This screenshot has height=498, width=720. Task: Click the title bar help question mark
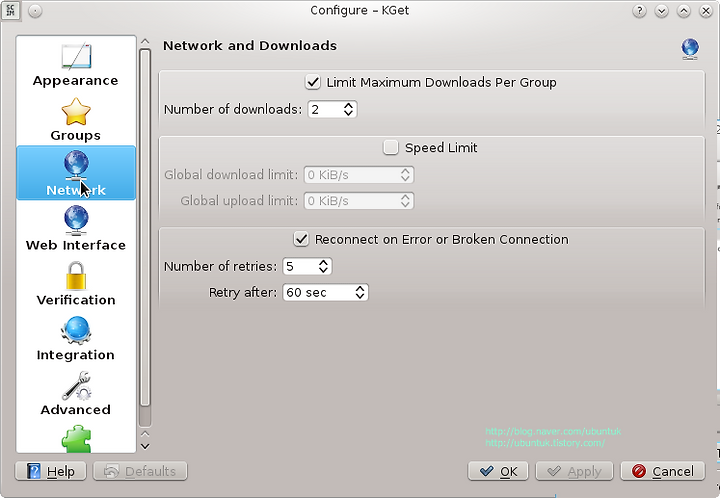point(639,11)
